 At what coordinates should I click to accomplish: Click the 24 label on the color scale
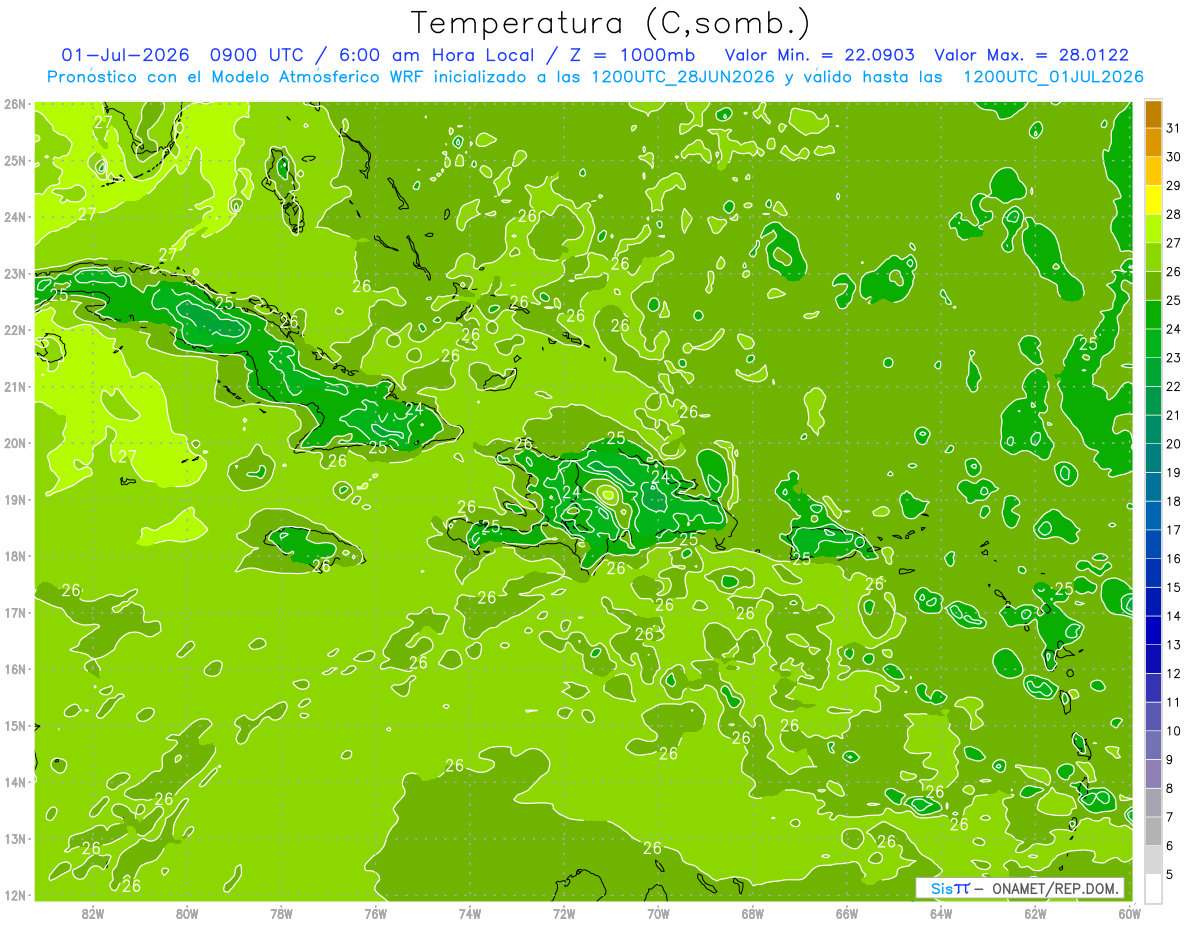pyautogui.click(x=1173, y=329)
